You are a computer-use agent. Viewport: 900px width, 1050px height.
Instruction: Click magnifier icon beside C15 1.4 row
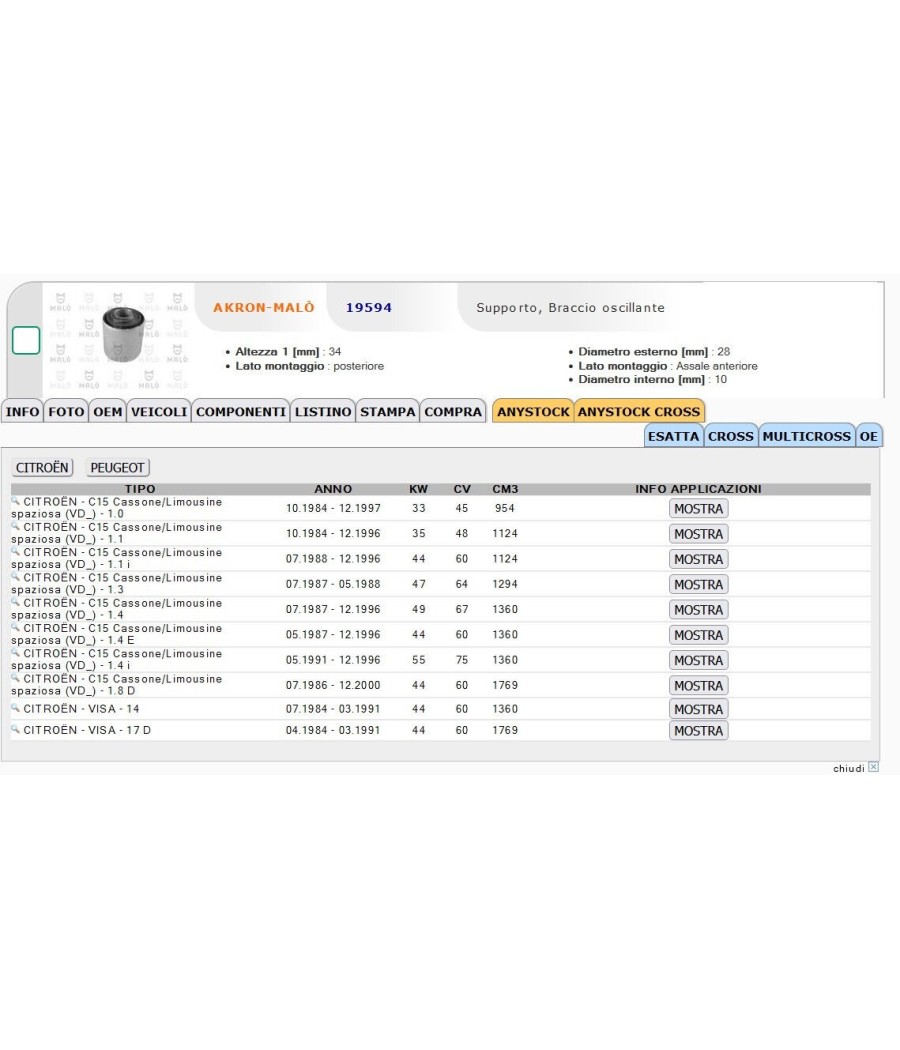pos(15,602)
